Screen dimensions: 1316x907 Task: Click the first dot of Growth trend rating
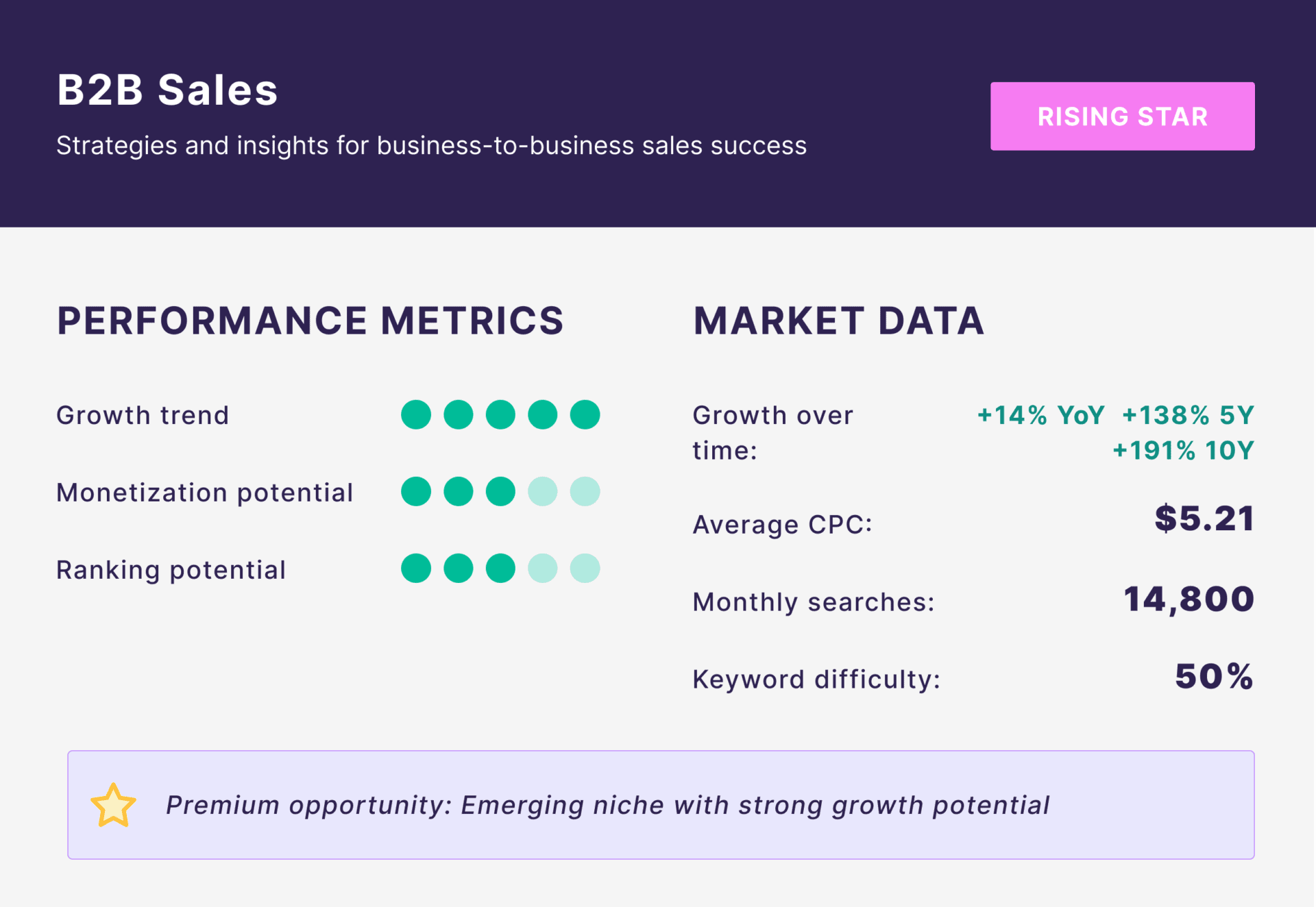click(416, 415)
